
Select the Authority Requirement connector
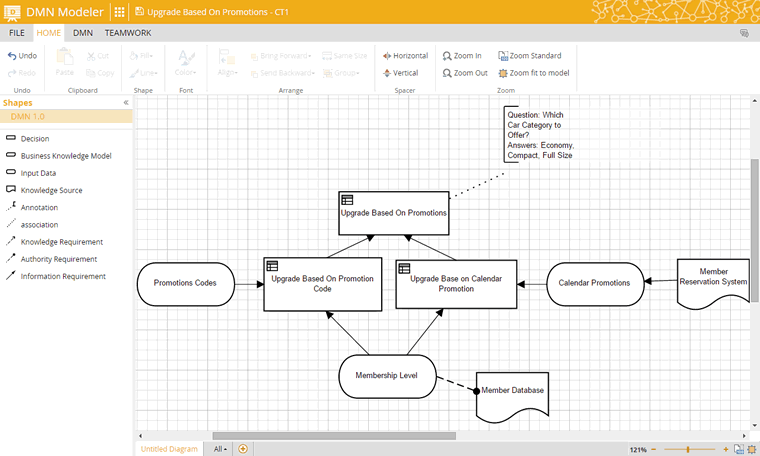pyautogui.click(x=51, y=259)
